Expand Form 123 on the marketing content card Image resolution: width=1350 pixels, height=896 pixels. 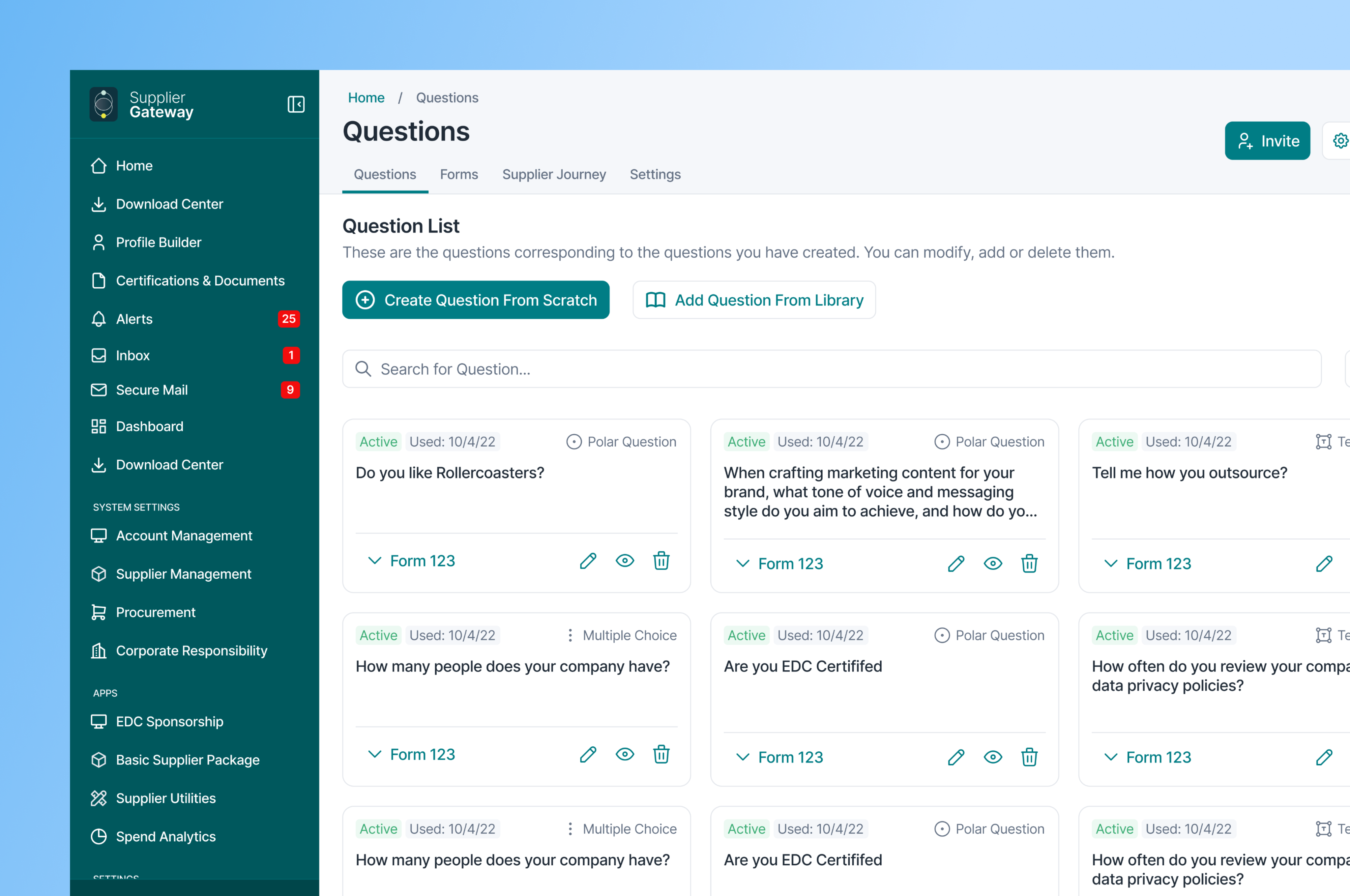click(x=779, y=564)
